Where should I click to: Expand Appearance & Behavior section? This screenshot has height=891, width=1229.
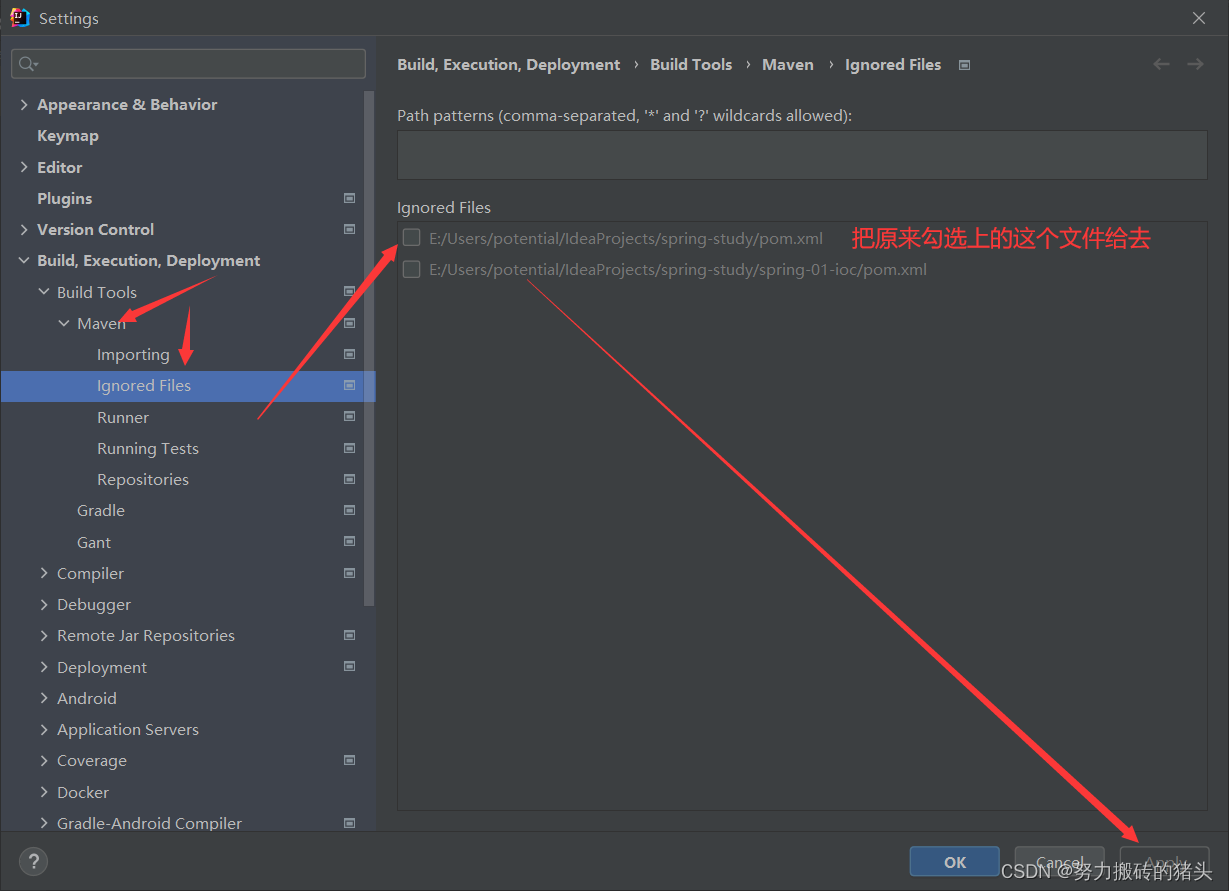click(24, 104)
